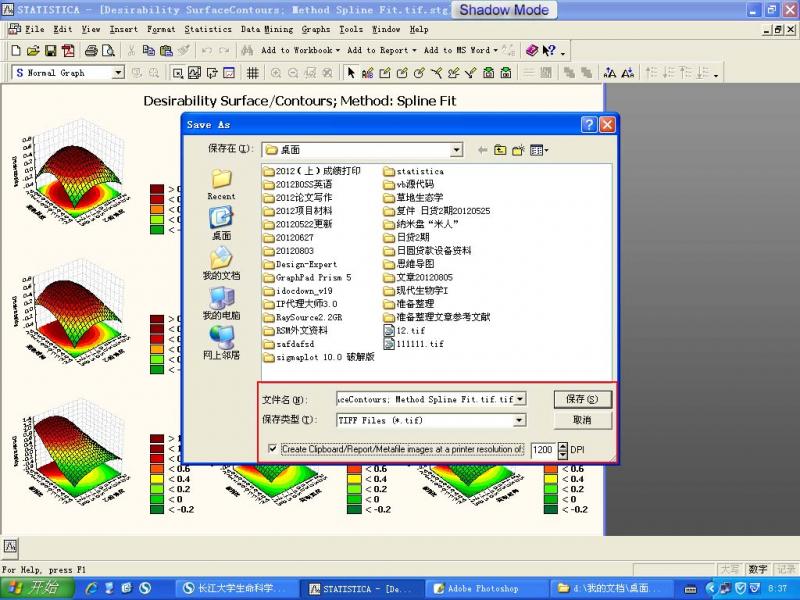Create a new document with the toolbar icon

[16, 50]
